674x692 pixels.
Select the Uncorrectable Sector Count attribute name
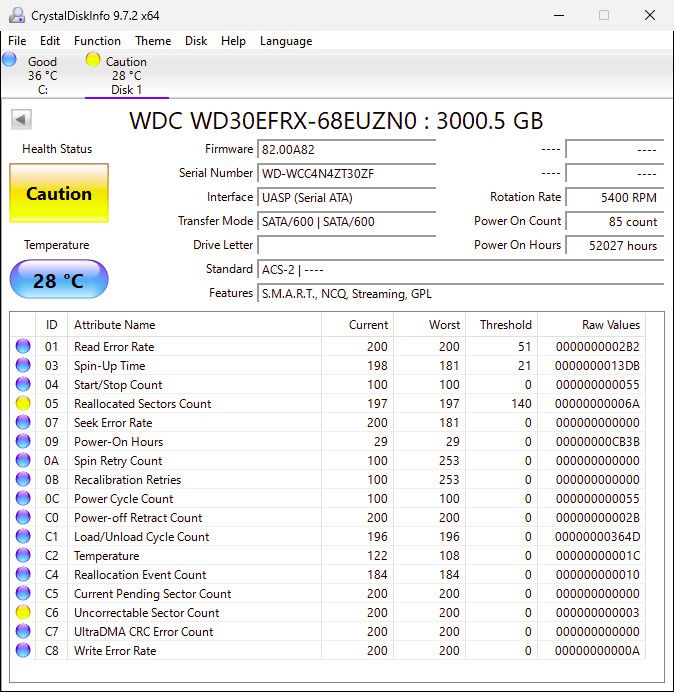(x=147, y=613)
